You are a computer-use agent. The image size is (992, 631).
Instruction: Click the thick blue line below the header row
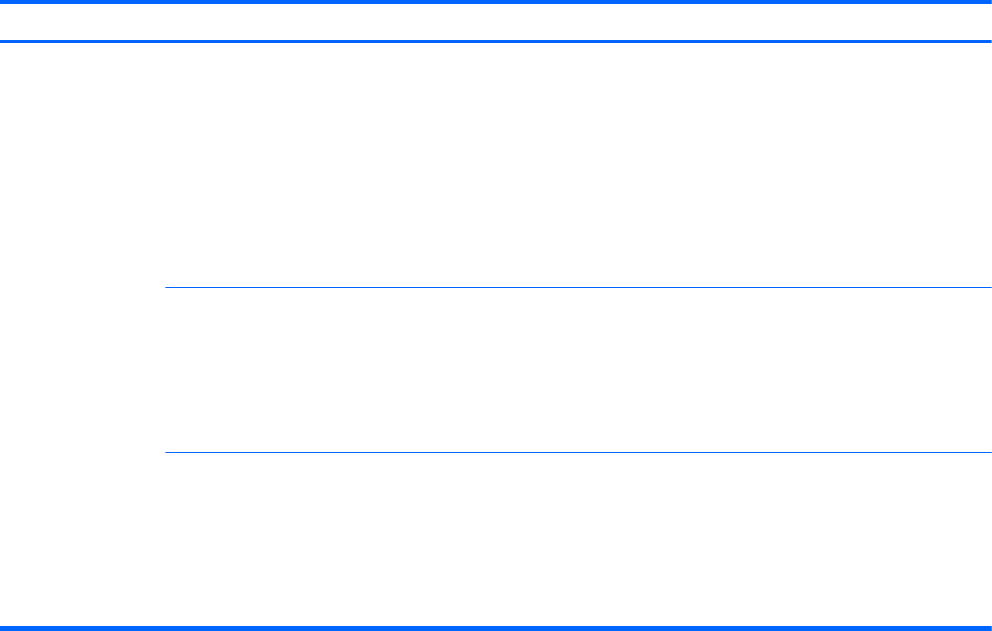pos(496,41)
